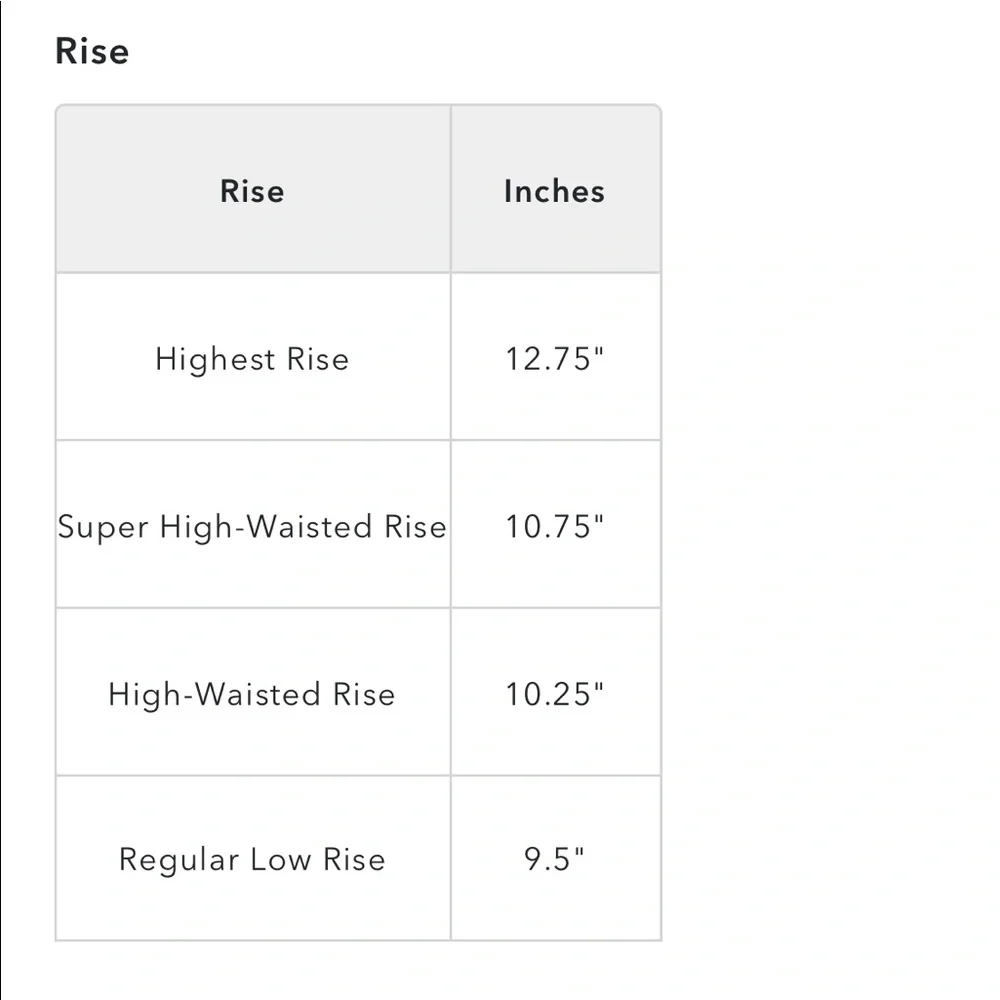Click the word "Low" in the bottom row

click(280, 860)
